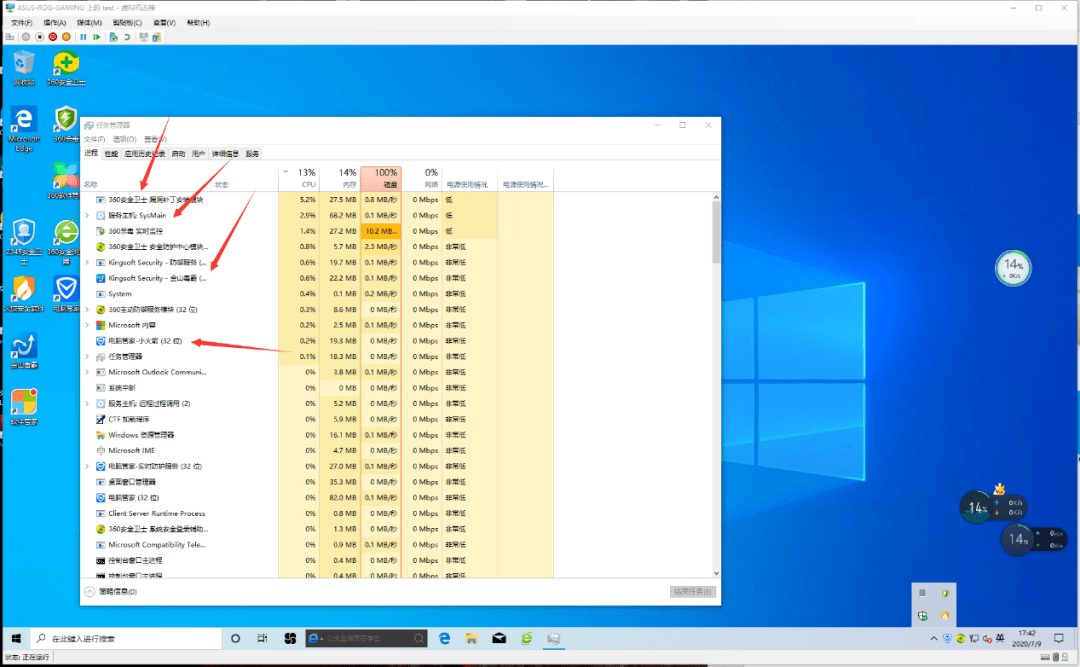Screen dimensions: 1080x667
Task: Open the 帮助(H) menu in VM window
Action: pyautogui.click(x=198, y=23)
